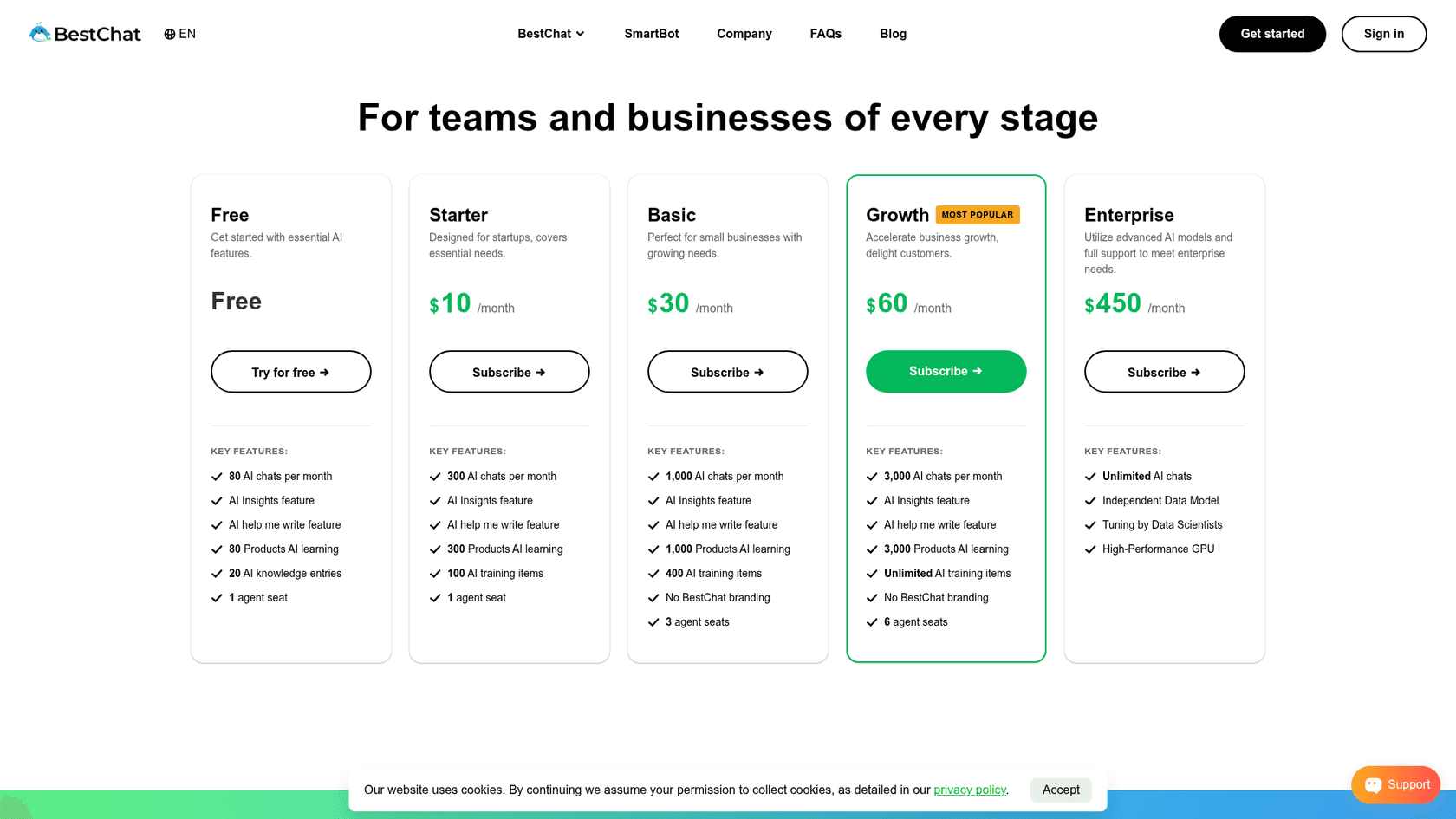Image resolution: width=1456 pixels, height=819 pixels.
Task: Go to the FAQs page
Action: [x=826, y=34]
